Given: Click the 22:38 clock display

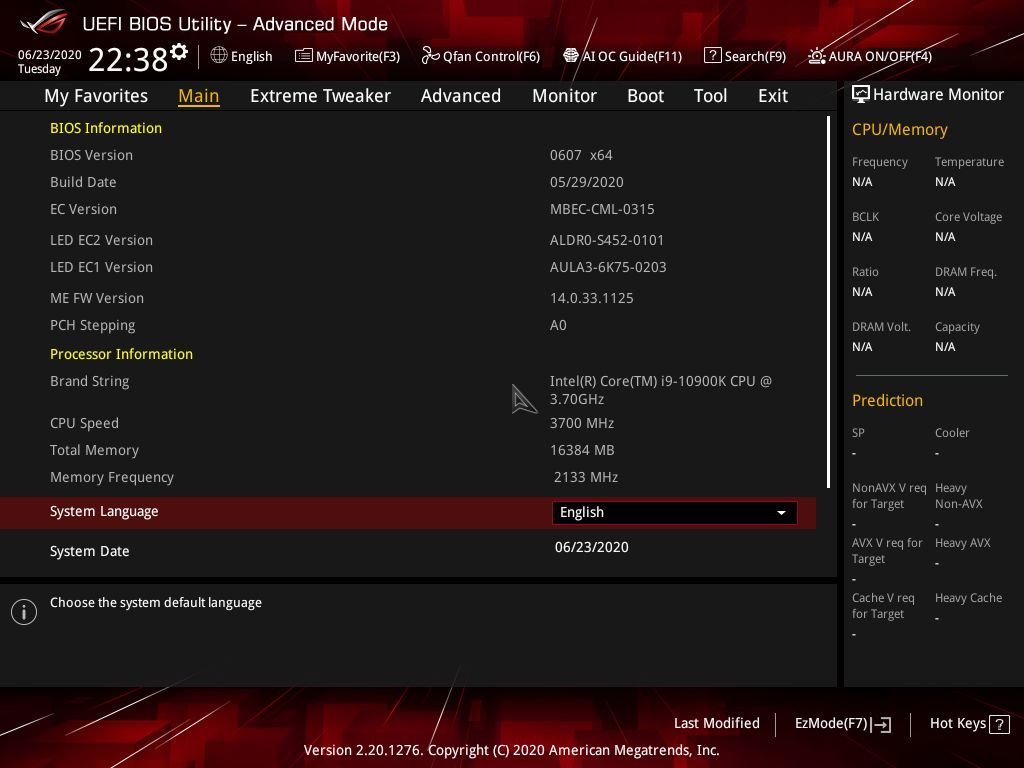Looking at the screenshot, I should click(128, 59).
